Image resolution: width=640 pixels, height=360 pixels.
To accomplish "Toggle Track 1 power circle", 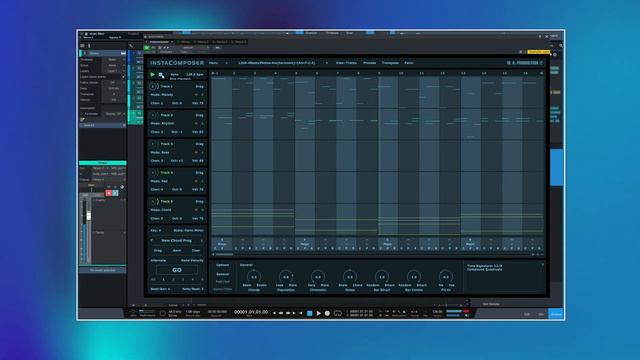I will tap(153, 87).
